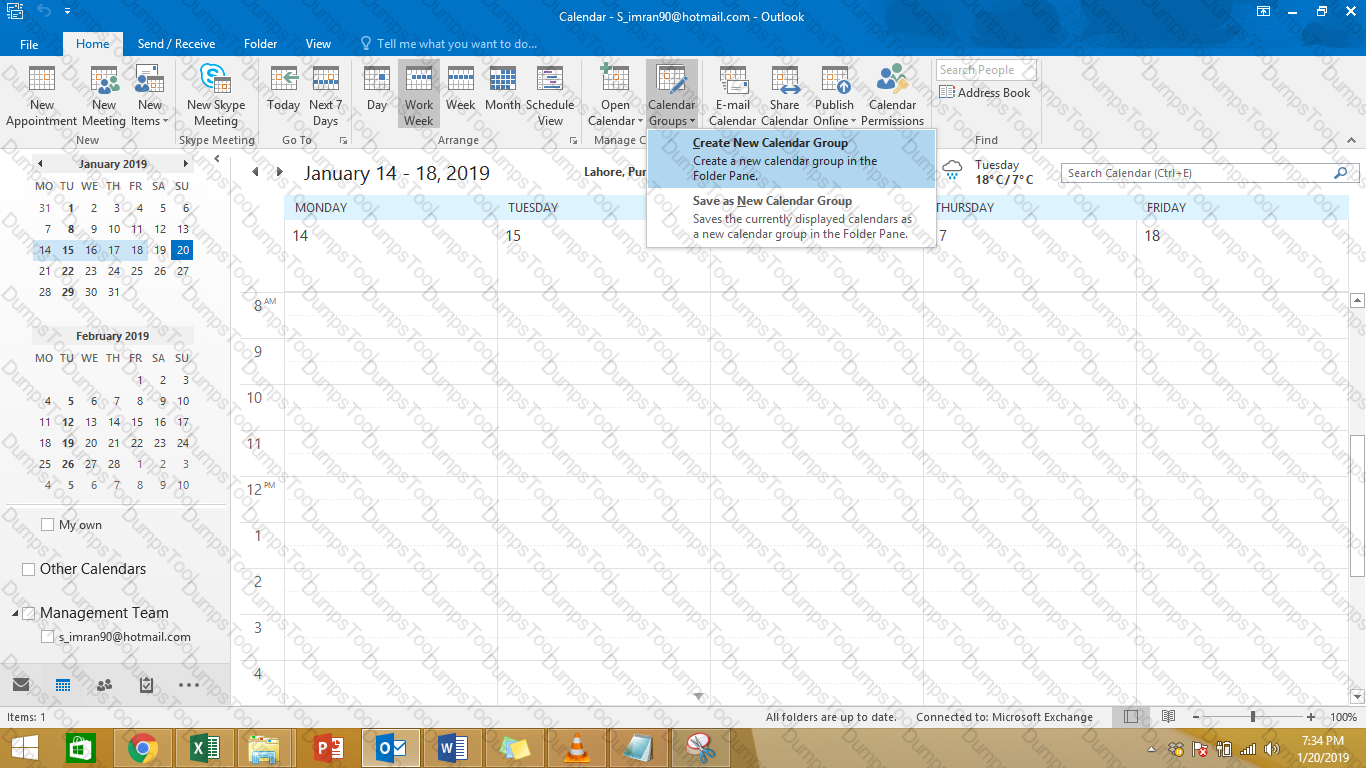Switch to the View tab
The height and width of the screenshot is (768, 1366).
click(x=318, y=44)
